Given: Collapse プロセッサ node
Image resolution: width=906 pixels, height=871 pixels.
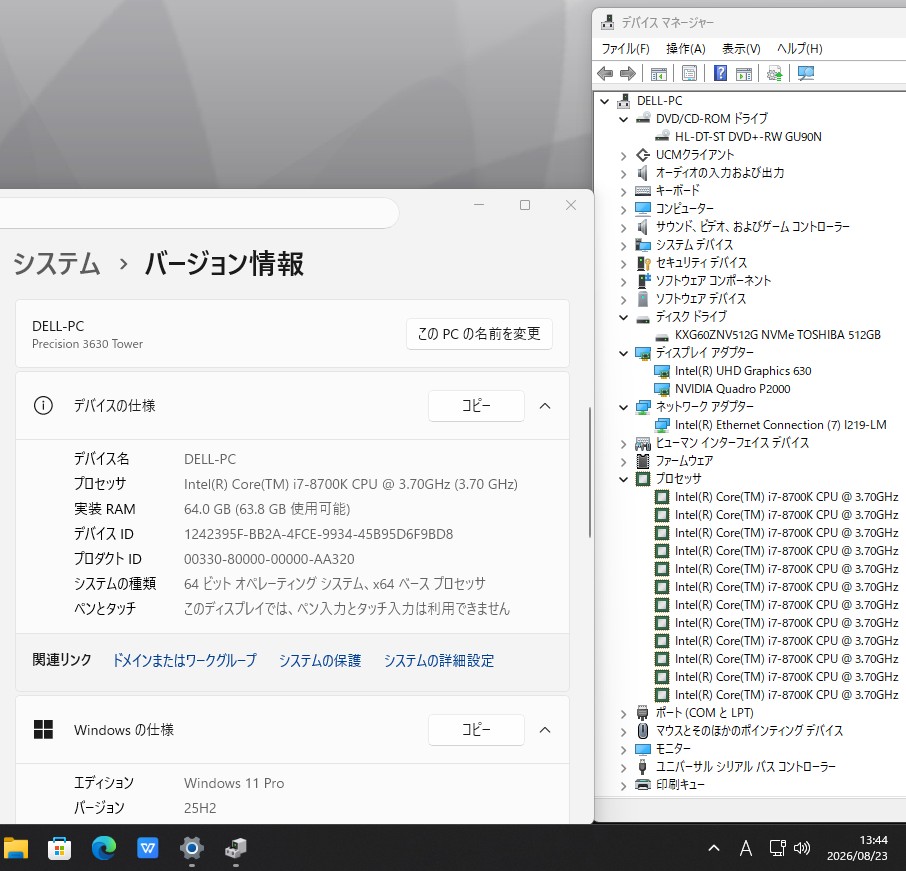Looking at the screenshot, I should pyautogui.click(x=623, y=479).
